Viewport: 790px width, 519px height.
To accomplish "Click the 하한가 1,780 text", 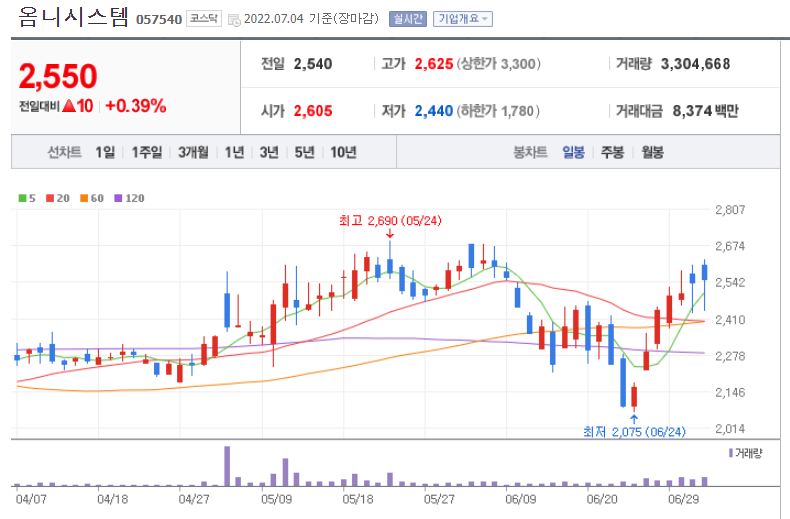I will [x=498, y=111].
